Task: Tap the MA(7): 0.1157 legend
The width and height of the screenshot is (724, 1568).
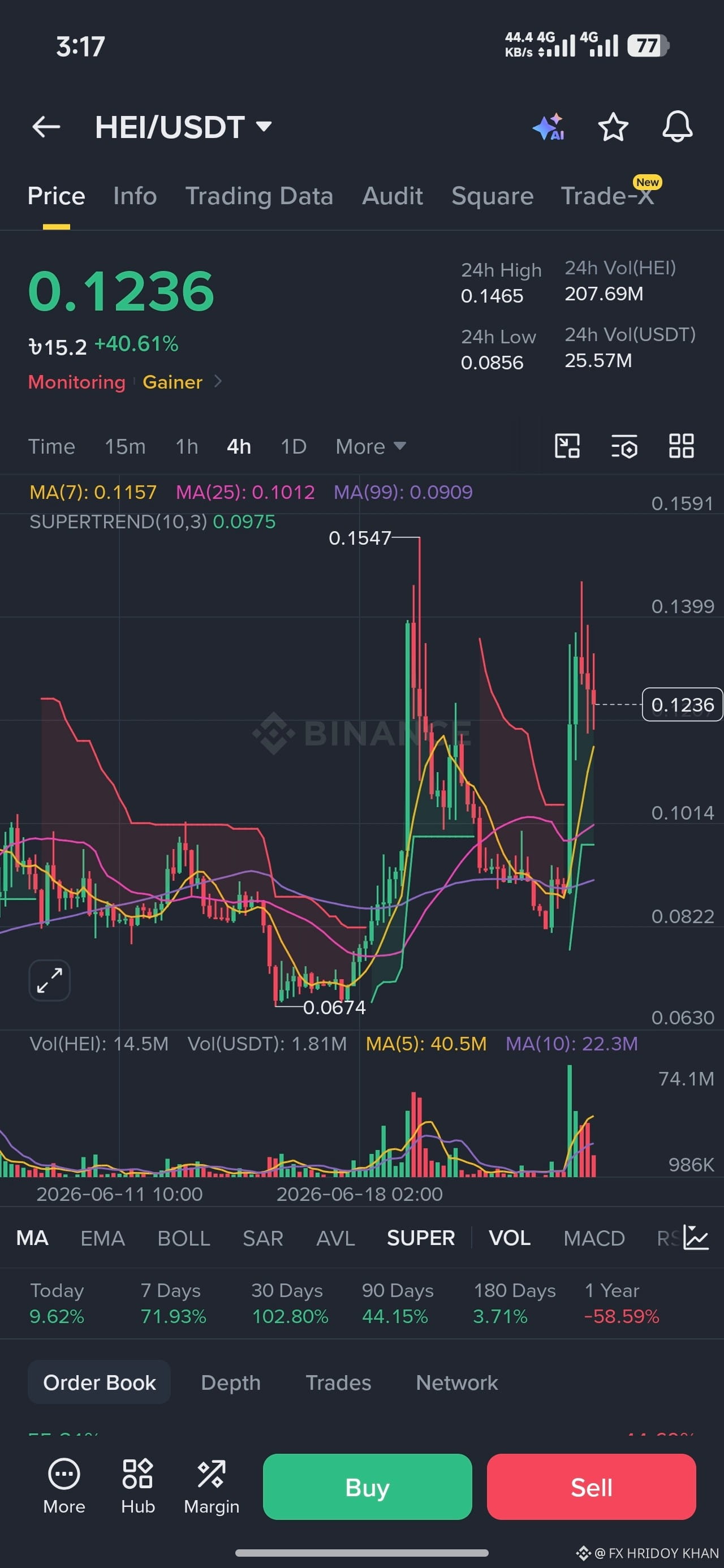Action: [93, 492]
